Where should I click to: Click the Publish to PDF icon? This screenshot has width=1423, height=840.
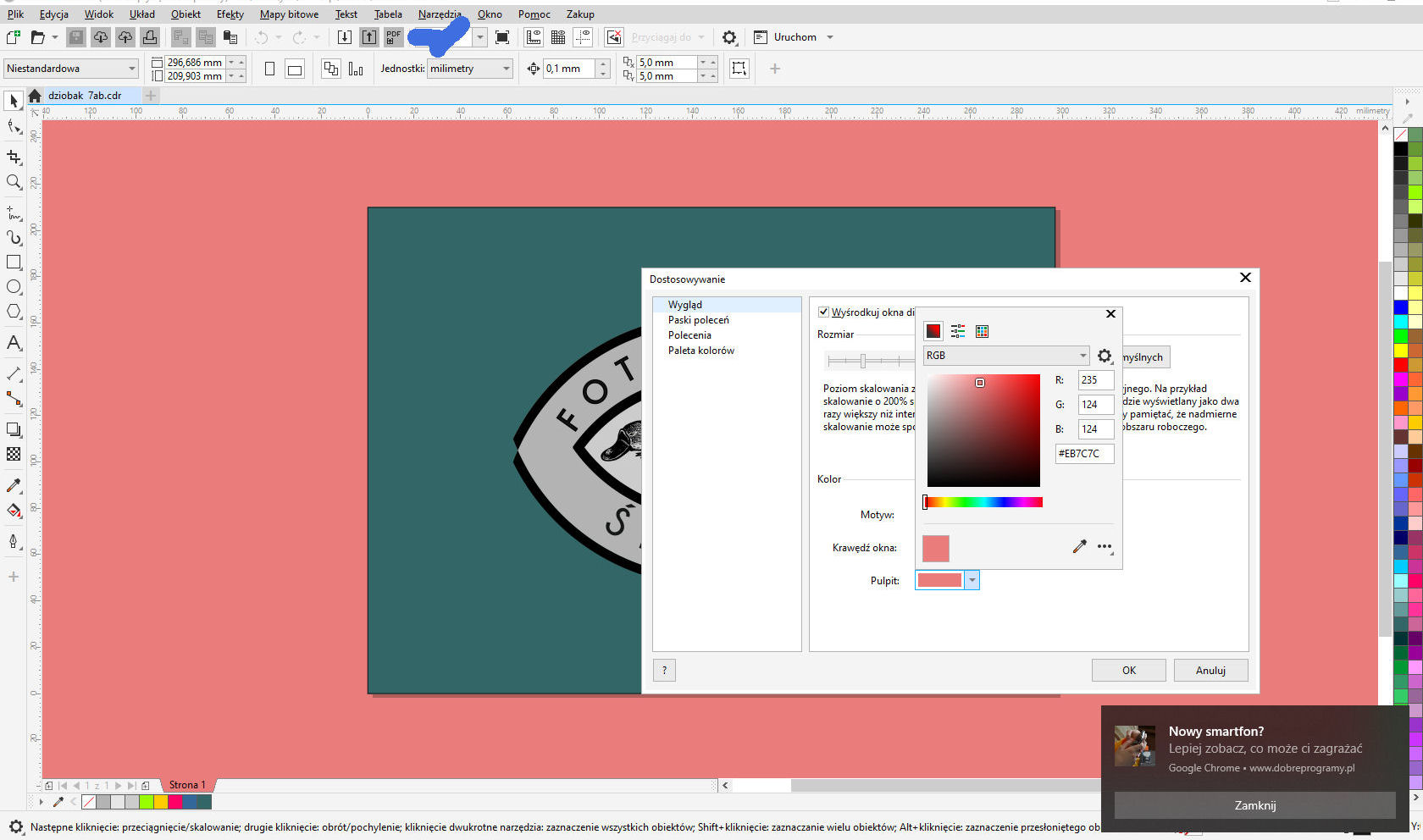[394, 37]
